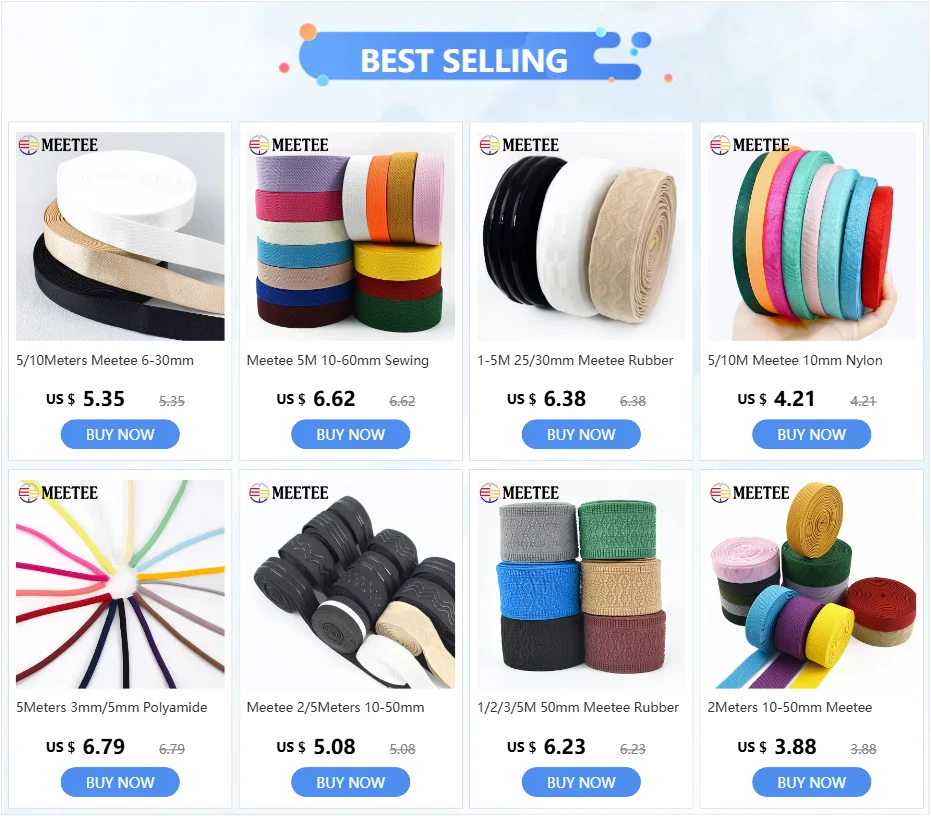Click Buy Now for the US $6.62 product
The height and width of the screenshot is (816, 931).
click(x=350, y=434)
